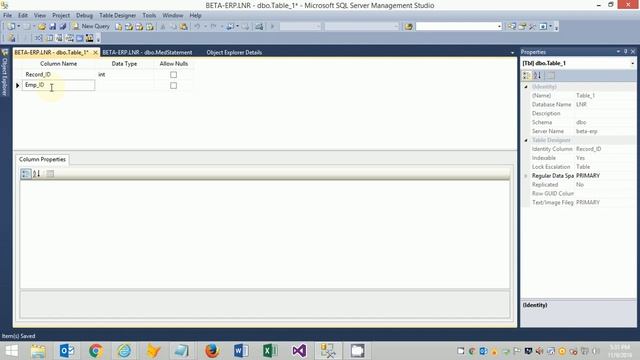Click the Alphabetical sort icon in Properties panel
The image size is (640, 360).
pyautogui.click(x=537, y=76)
